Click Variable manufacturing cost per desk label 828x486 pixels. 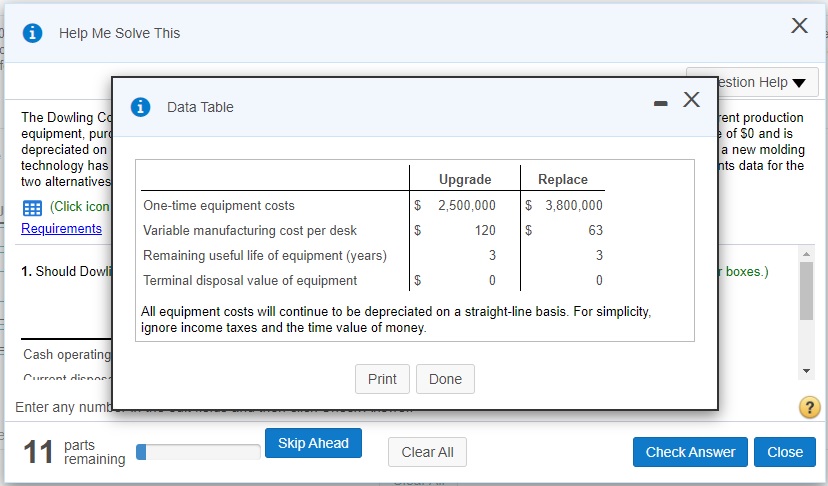point(250,231)
